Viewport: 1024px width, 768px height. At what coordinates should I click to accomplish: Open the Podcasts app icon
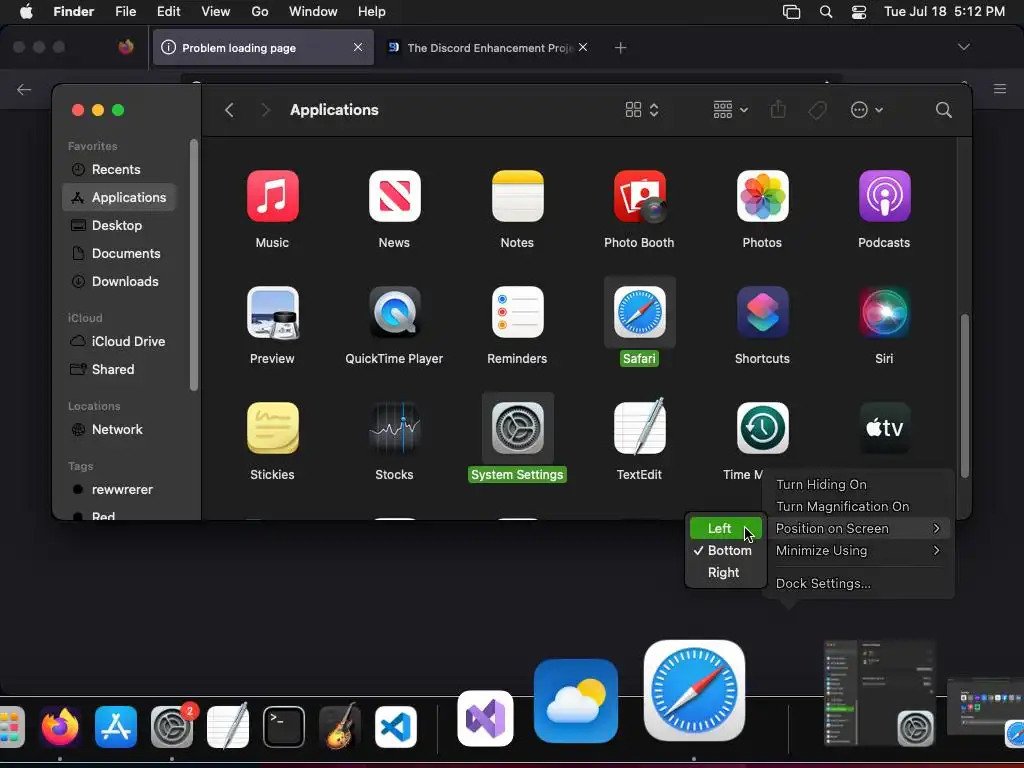pyautogui.click(x=884, y=196)
